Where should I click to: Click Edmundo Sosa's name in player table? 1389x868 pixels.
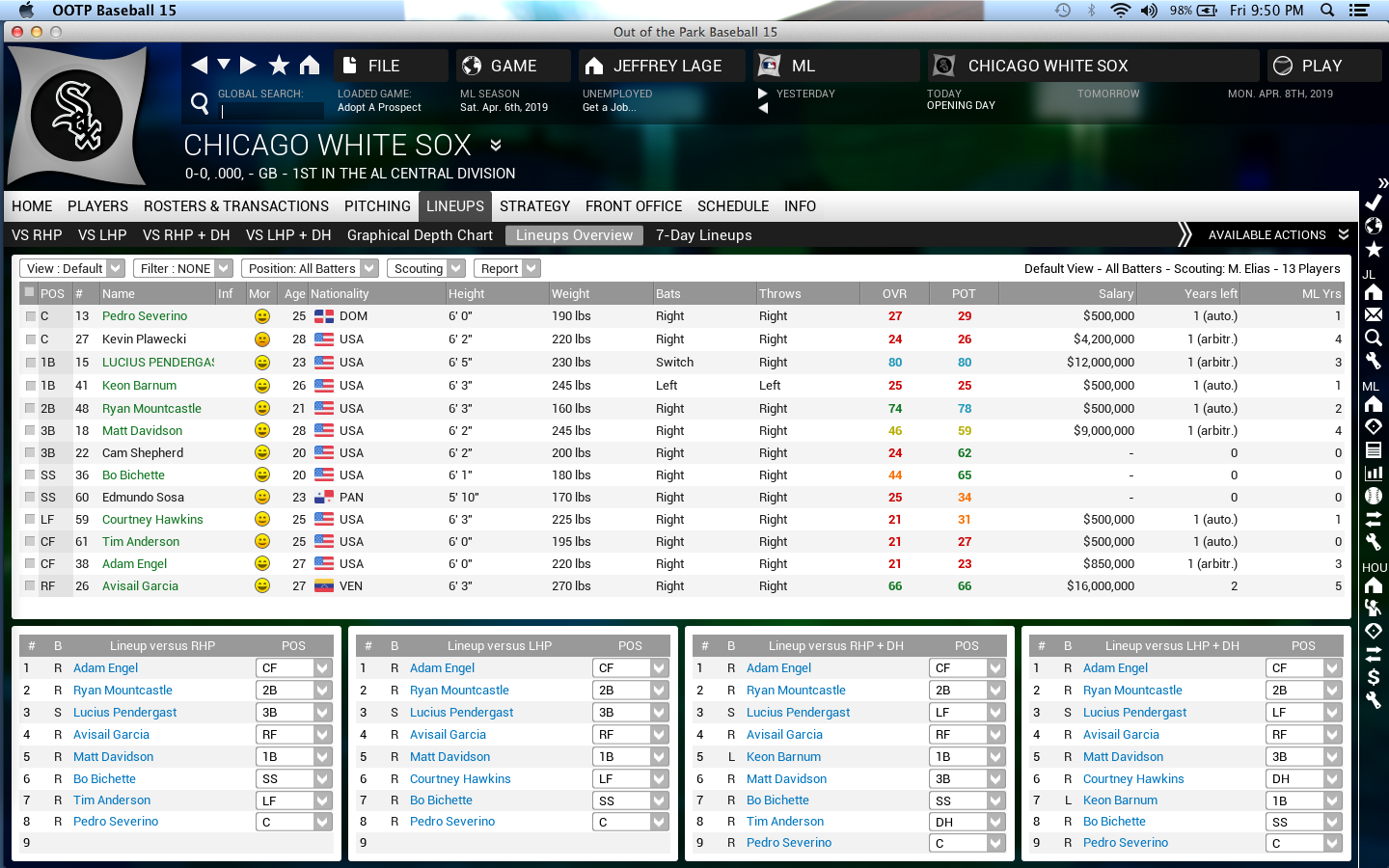(x=143, y=498)
